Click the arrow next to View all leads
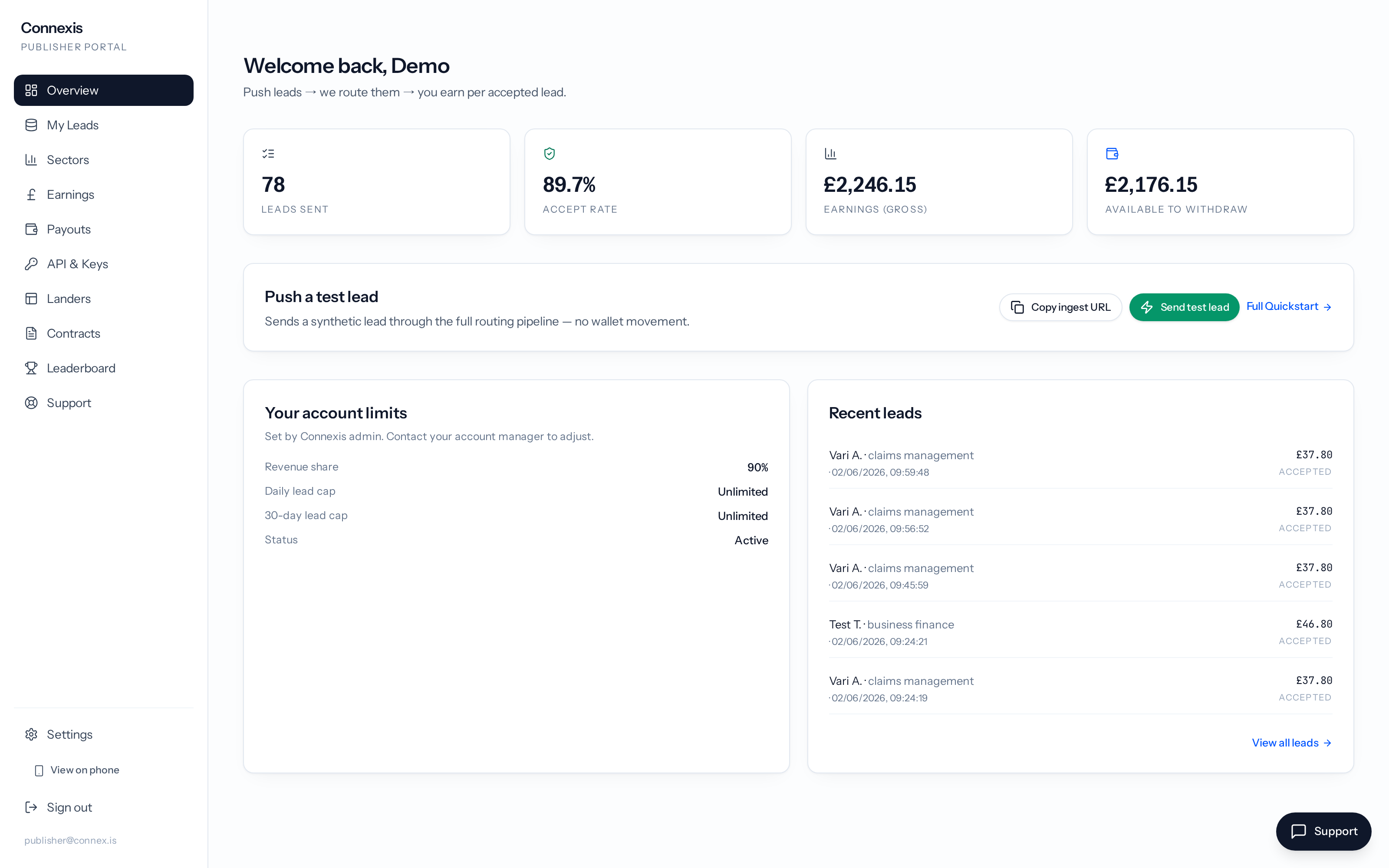This screenshot has height=868, width=1389. click(1328, 743)
